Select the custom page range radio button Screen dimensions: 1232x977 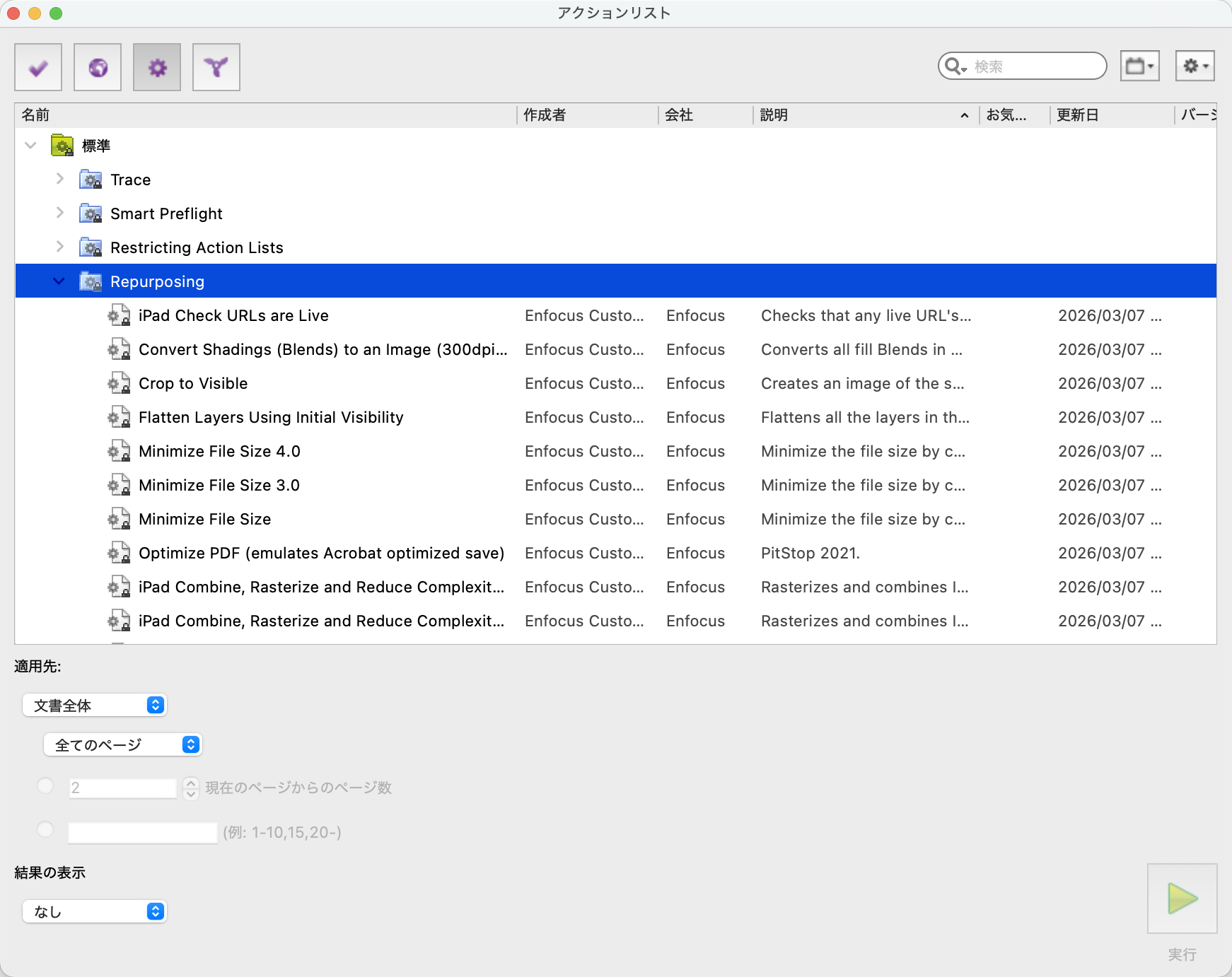[45, 830]
